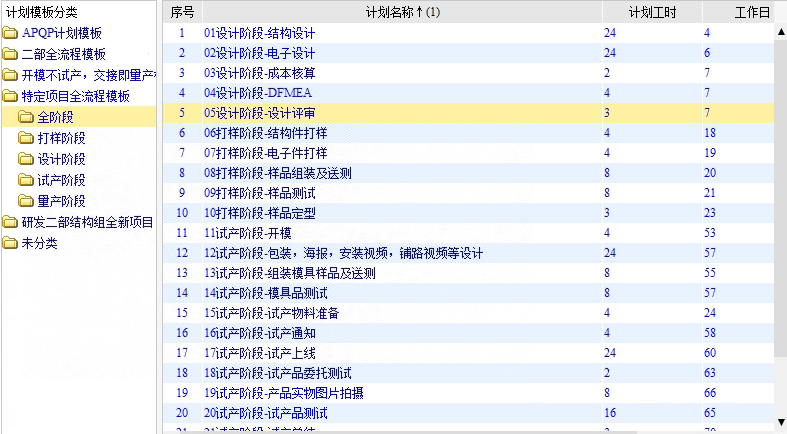Open plan 05设计阶段-设计评审

coord(259,113)
